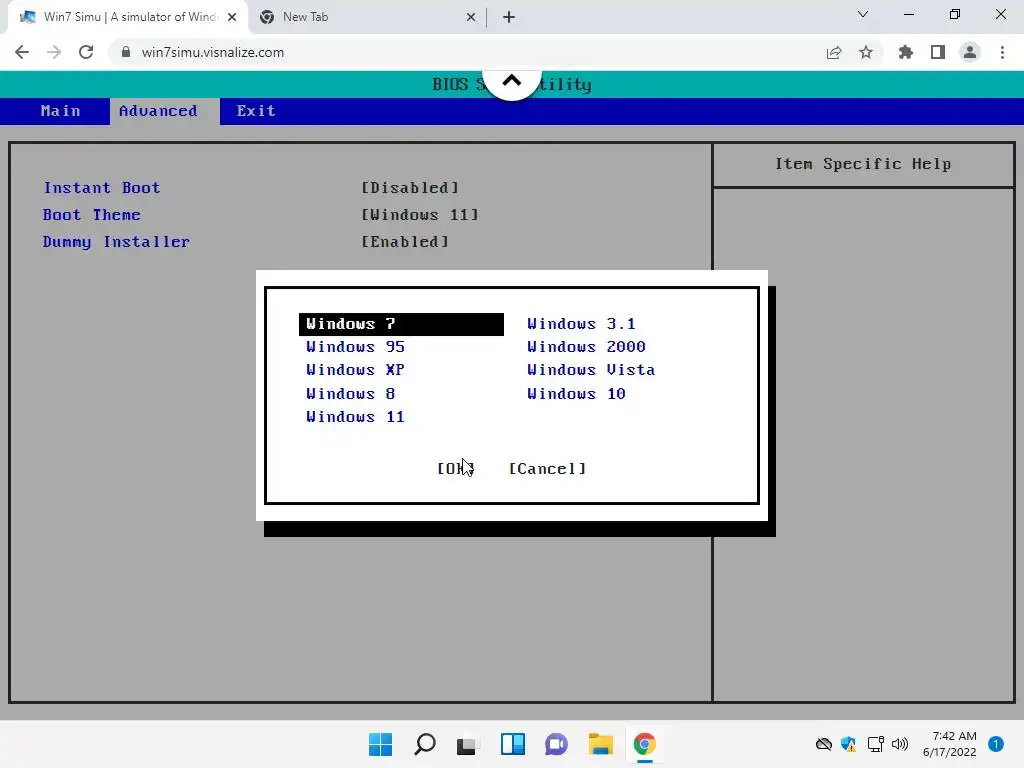Open Chrome three-dot menu
1024x768 pixels.
[x=1002, y=52]
